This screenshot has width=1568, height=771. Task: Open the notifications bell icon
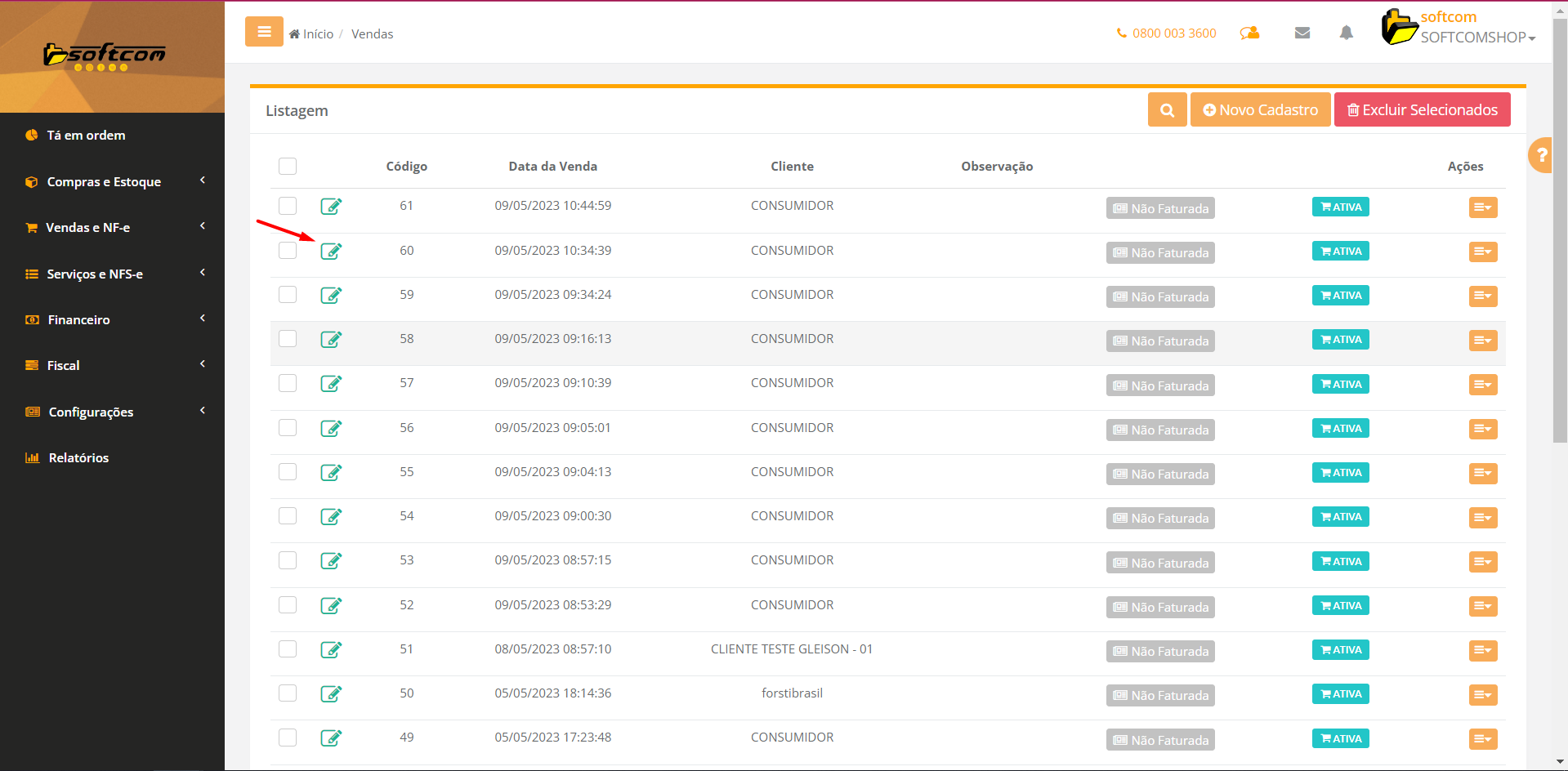(1346, 33)
